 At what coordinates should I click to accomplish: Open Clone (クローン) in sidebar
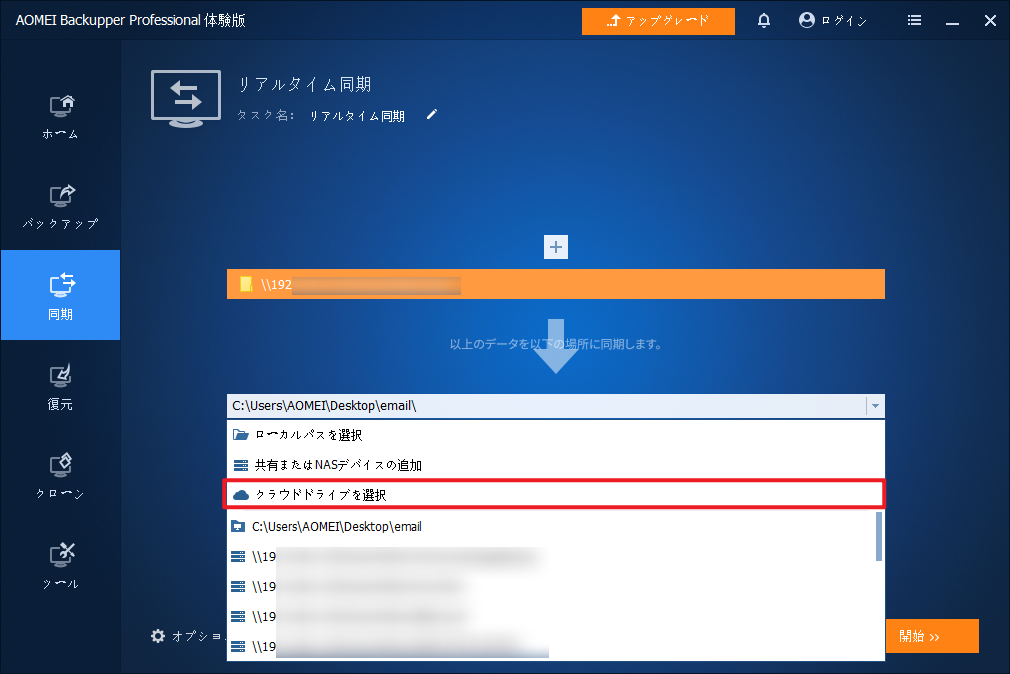(x=60, y=476)
